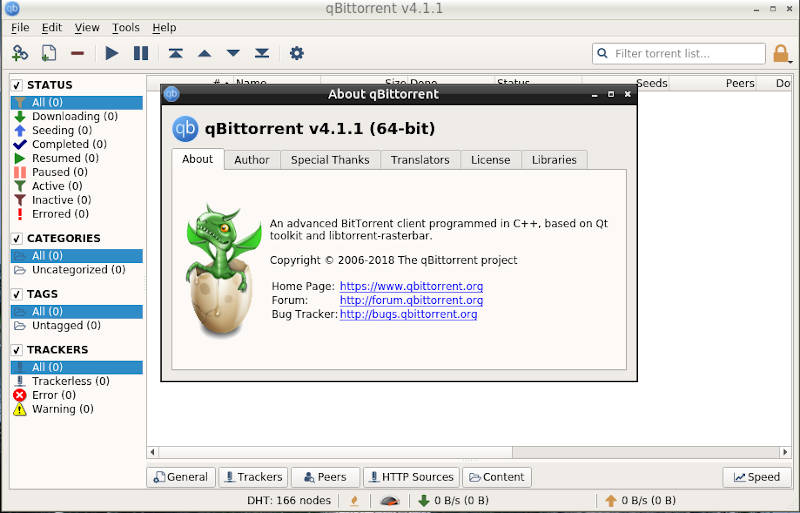The height and width of the screenshot is (513, 800).
Task: Click the orange upload speed arrow
Action: point(611,501)
